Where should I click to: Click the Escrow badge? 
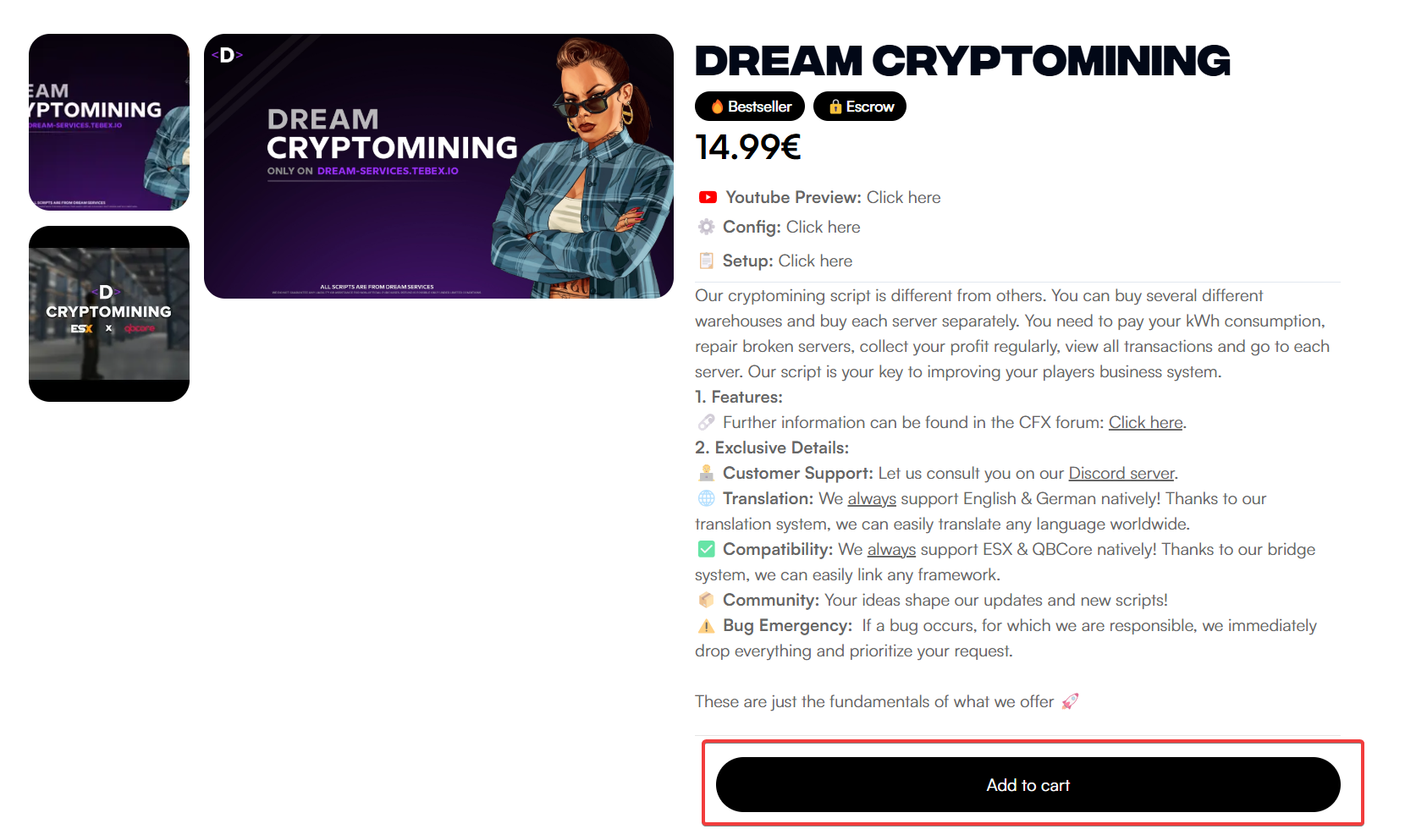[x=860, y=107]
